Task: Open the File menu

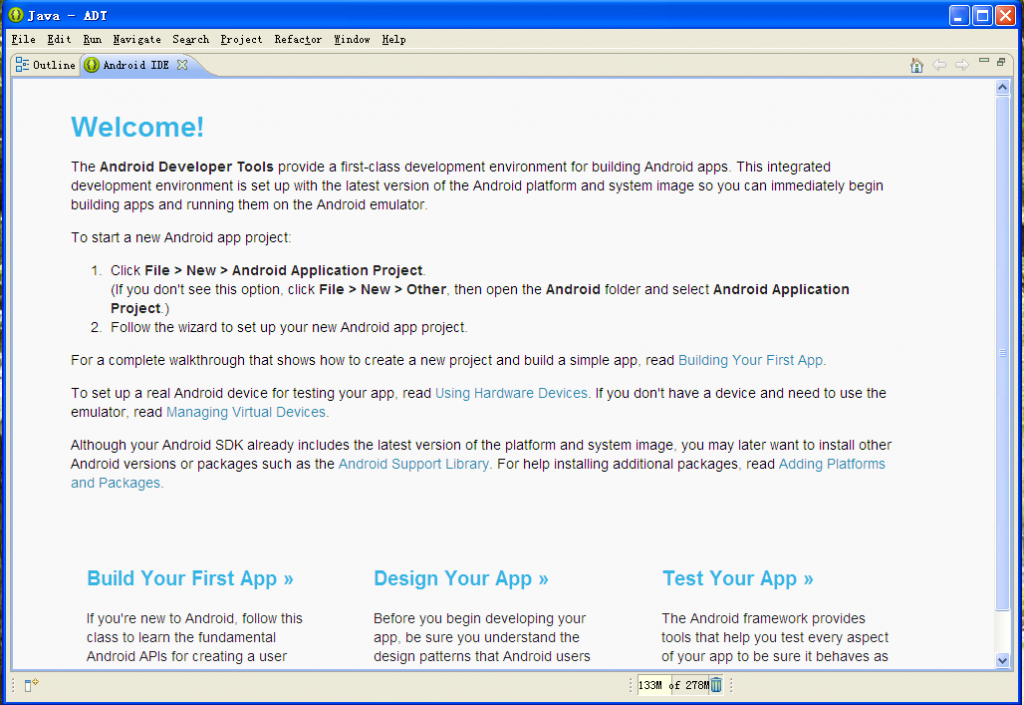Action: (x=24, y=39)
